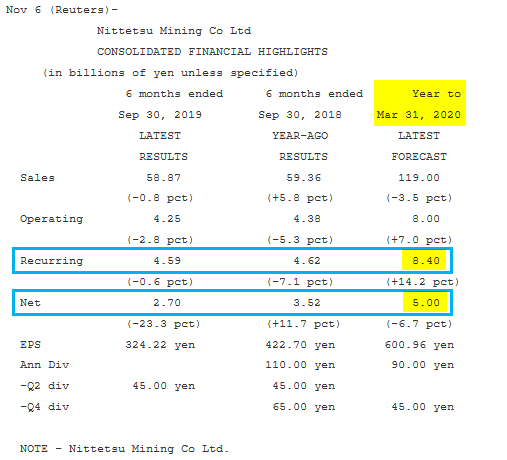Click Recurring year-ago value 4.62
Image resolution: width=507 pixels, height=460 pixels.
(x=307, y=261)
